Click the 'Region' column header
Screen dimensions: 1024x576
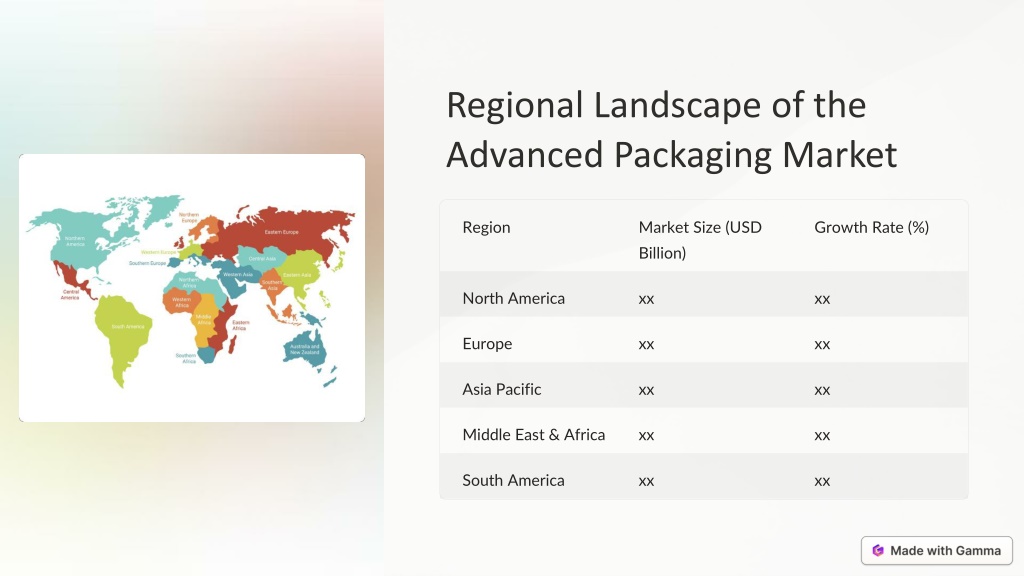(487, 227)
